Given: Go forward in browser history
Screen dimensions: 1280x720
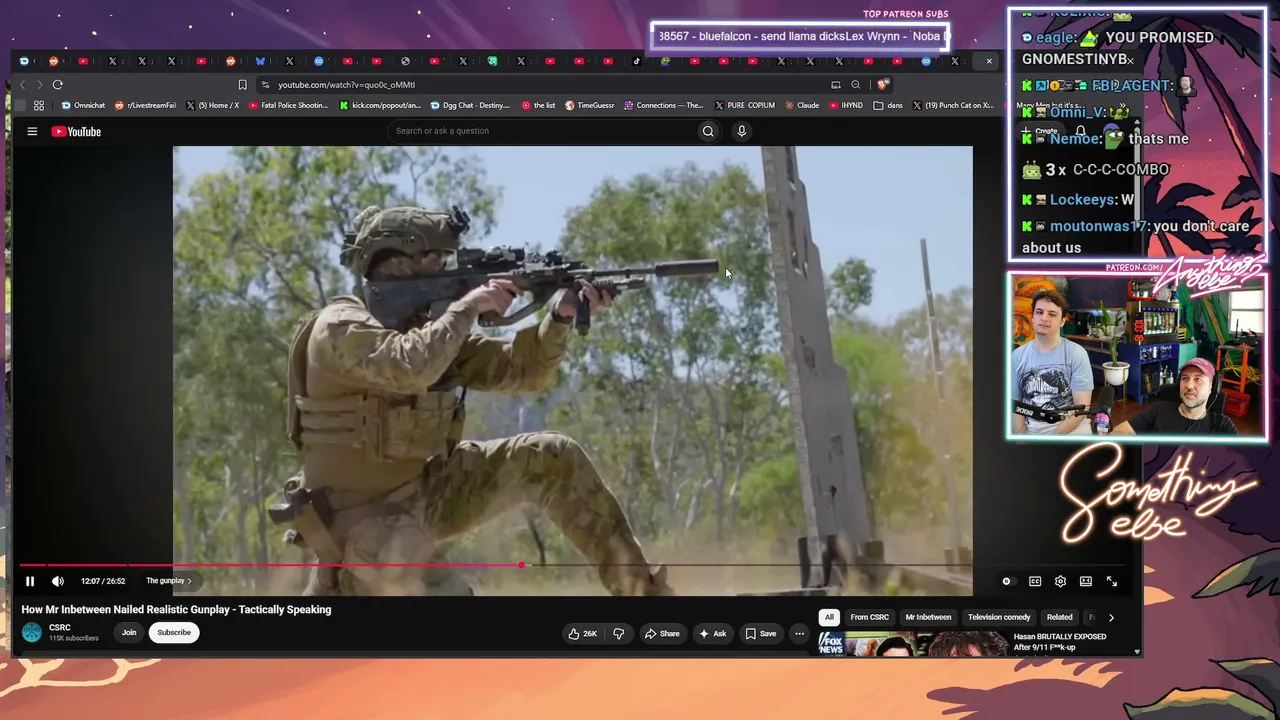Looking at the screenshot, I should click(x=40, y=85).
